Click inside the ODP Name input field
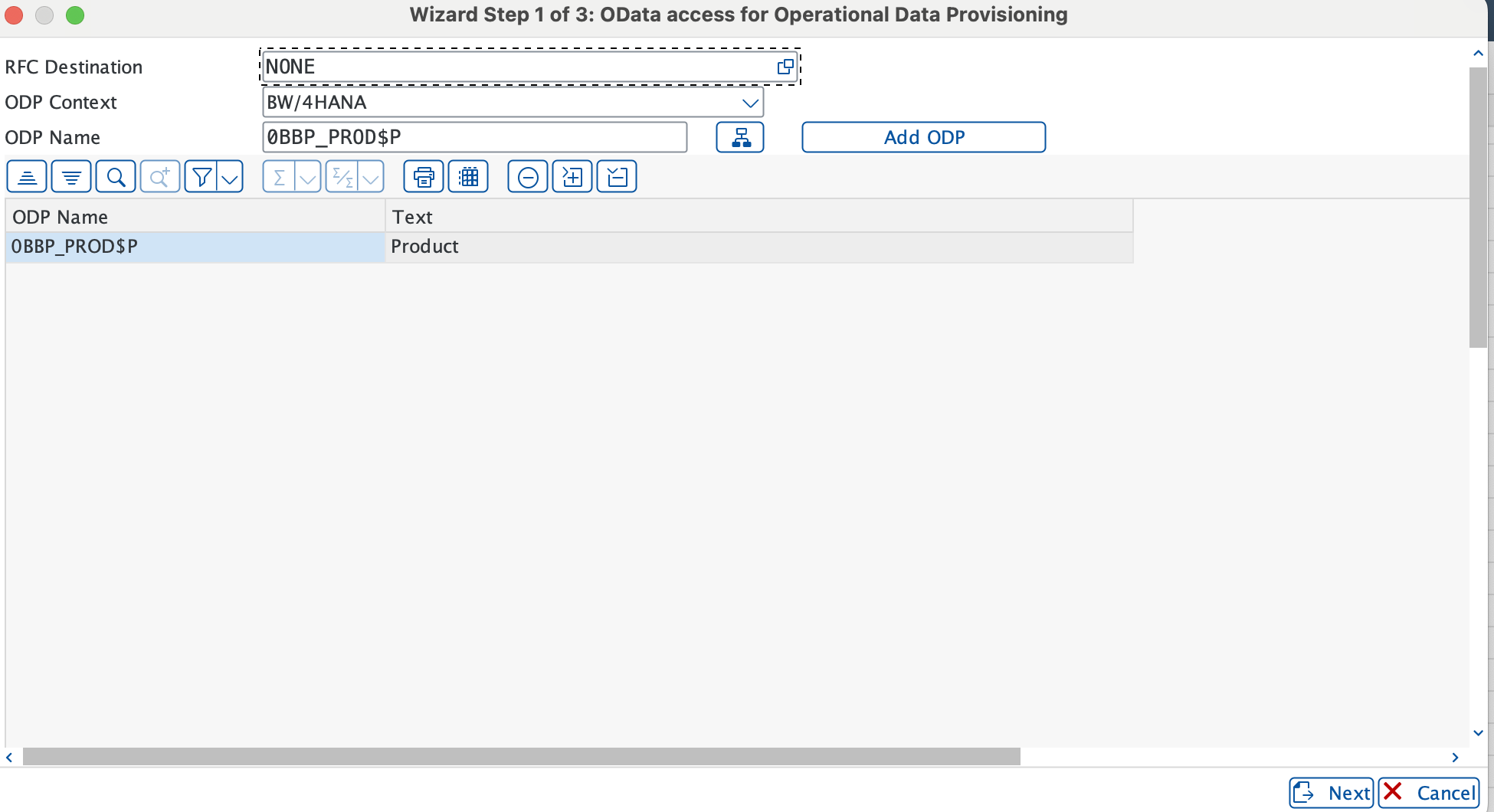This screenshot has width=1494, height=812. click(x=474, y=137)
